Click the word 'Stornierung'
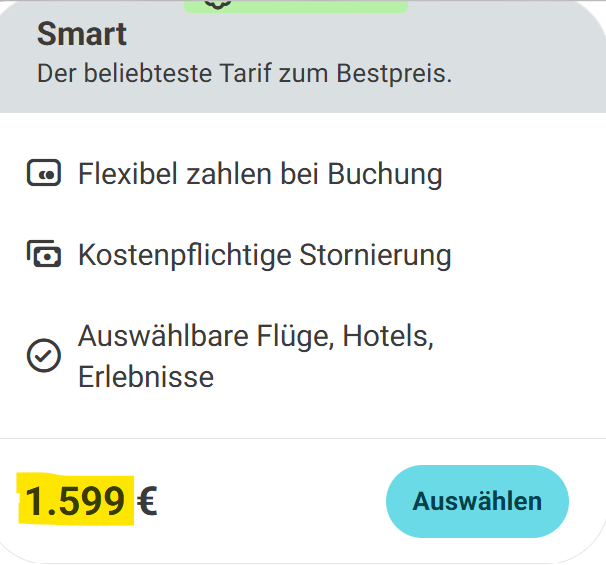This screenshot has width=606, height=565. [x=375, y=255]
